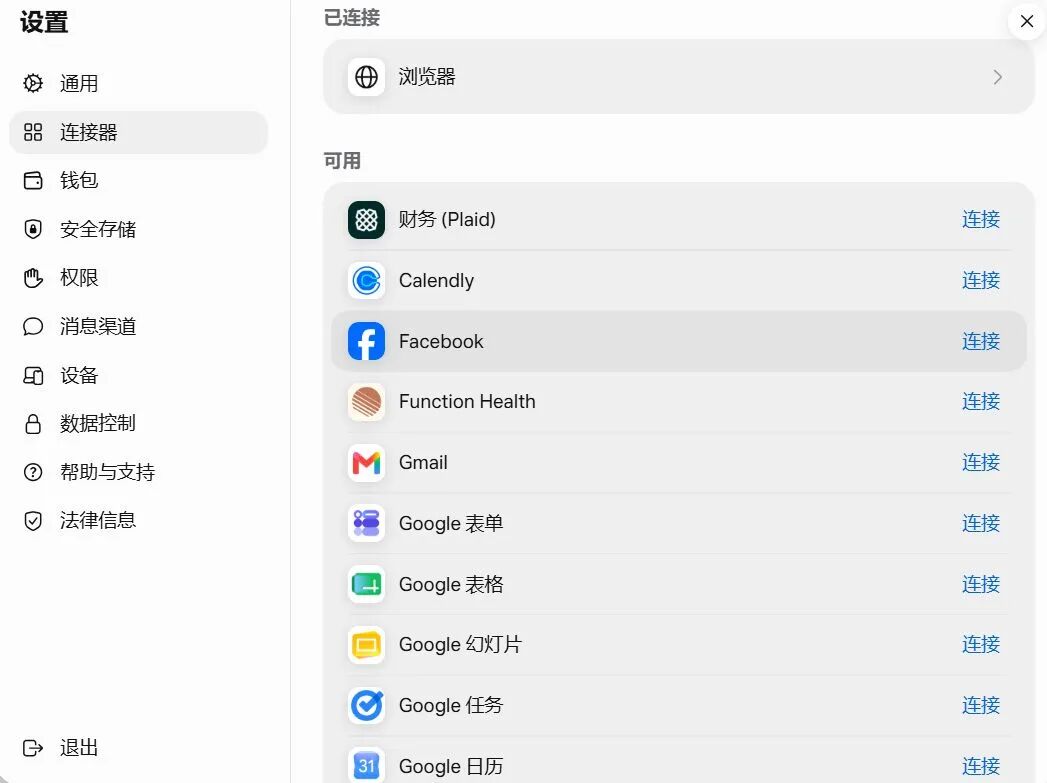This screenshot has width=1047, height=783.
Task: Click the Google 幻灯片 slides icon
Action: (366, 645)
